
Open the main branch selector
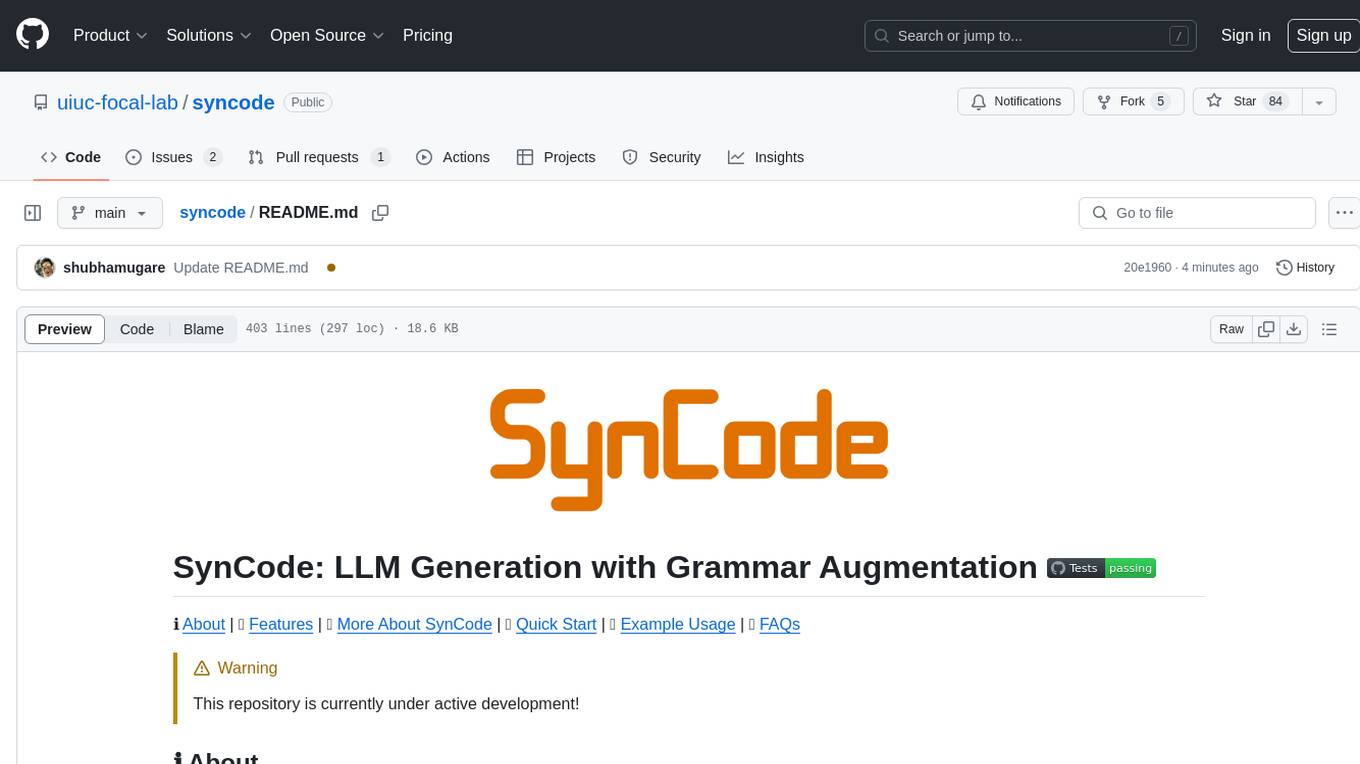click(x=110, y=213)
